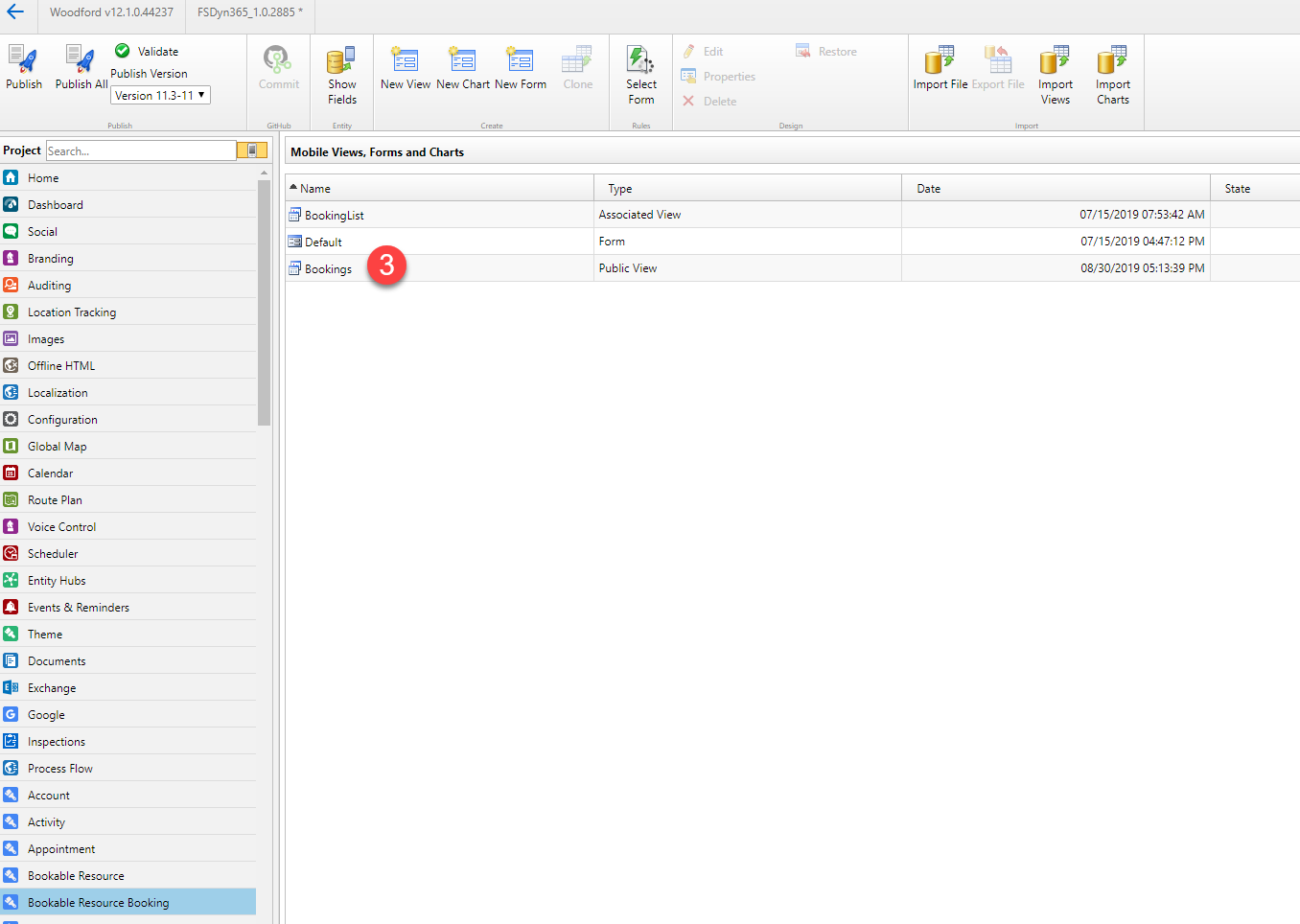This screenshot has width=1300, height=924.
Task: Open Documents section
Action: (x=128, y=661)
